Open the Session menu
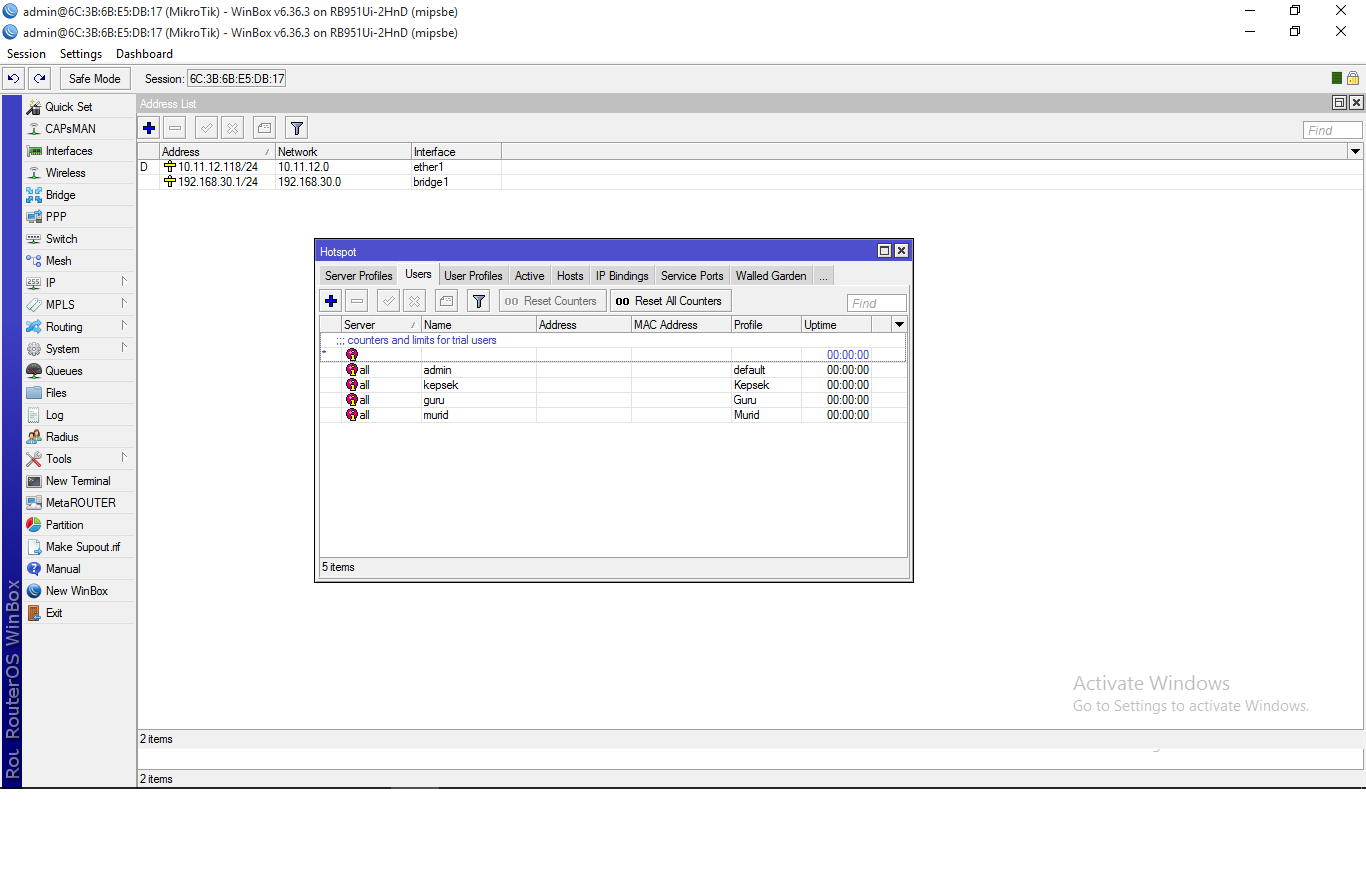Image resolution: width=1366 pixels, height=870 pixels. click(x=26, y=54)
